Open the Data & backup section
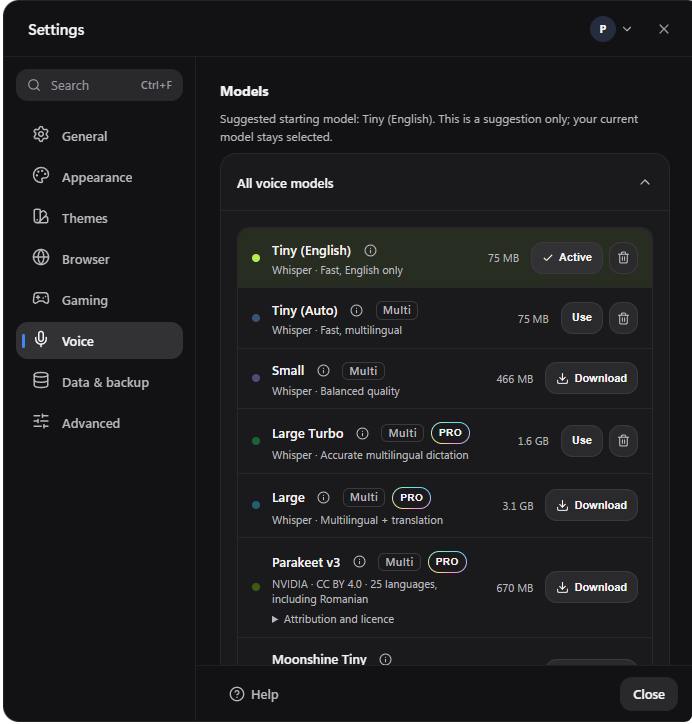 click(x=99, y=382)
